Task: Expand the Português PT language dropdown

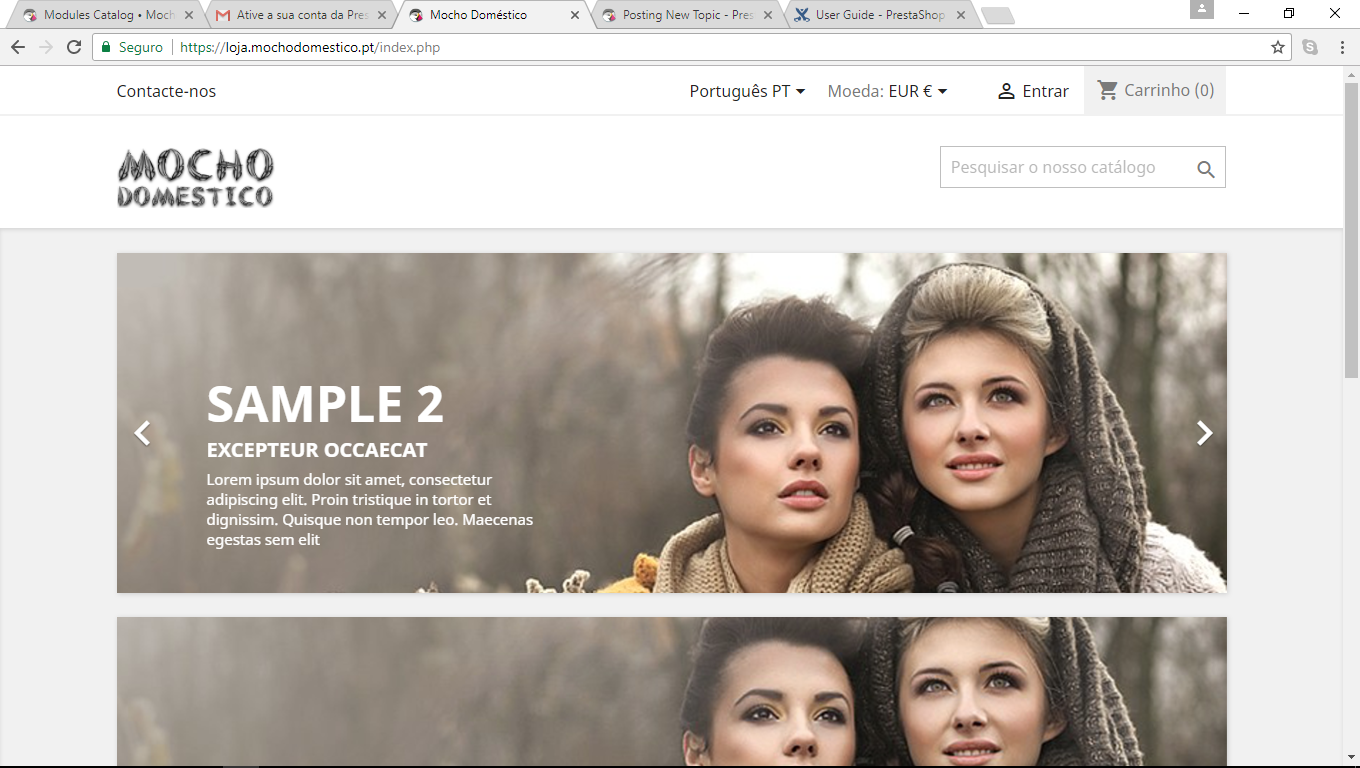Action: [x=748, y=91]
